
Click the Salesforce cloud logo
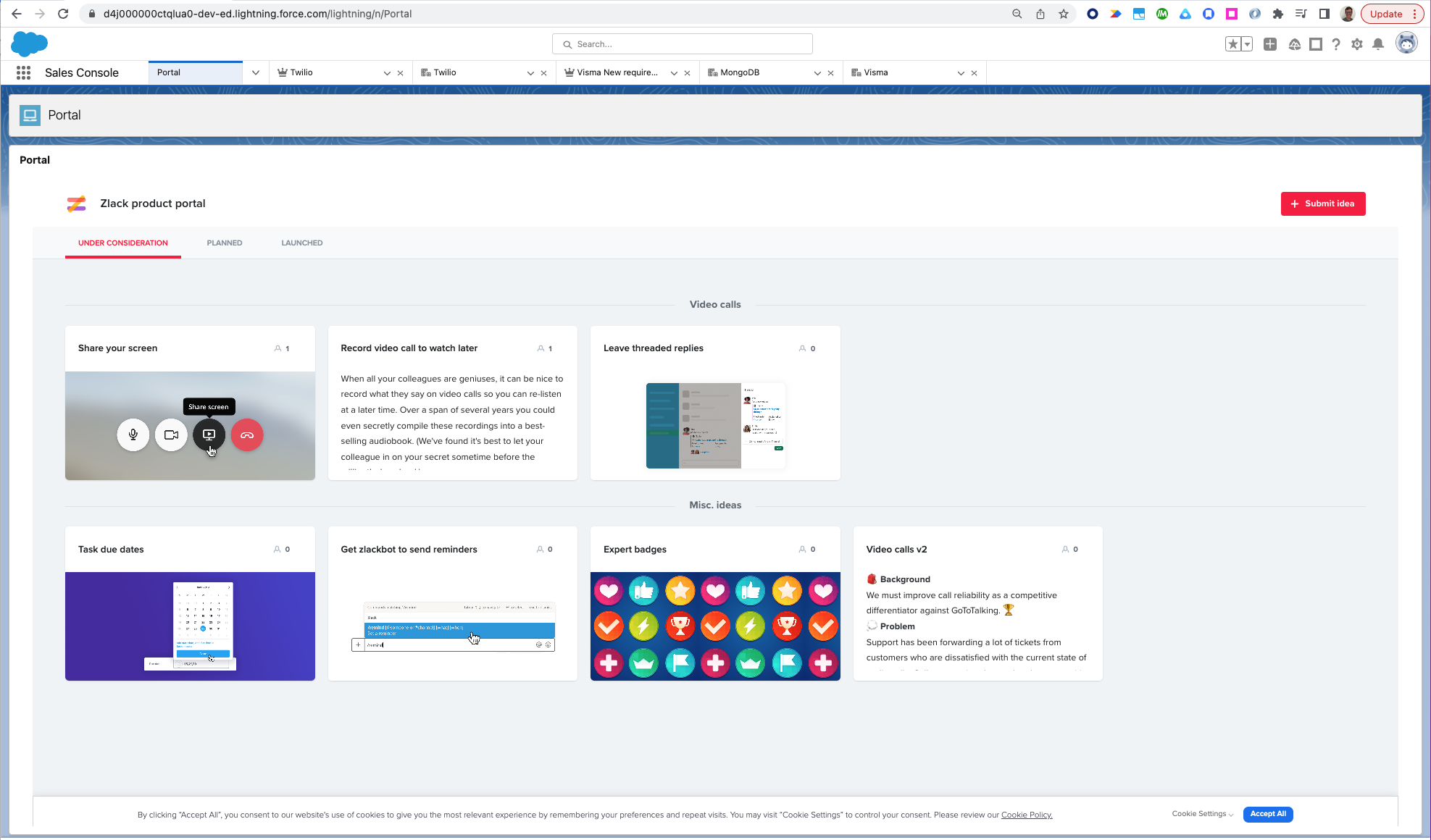pos(29,44)
